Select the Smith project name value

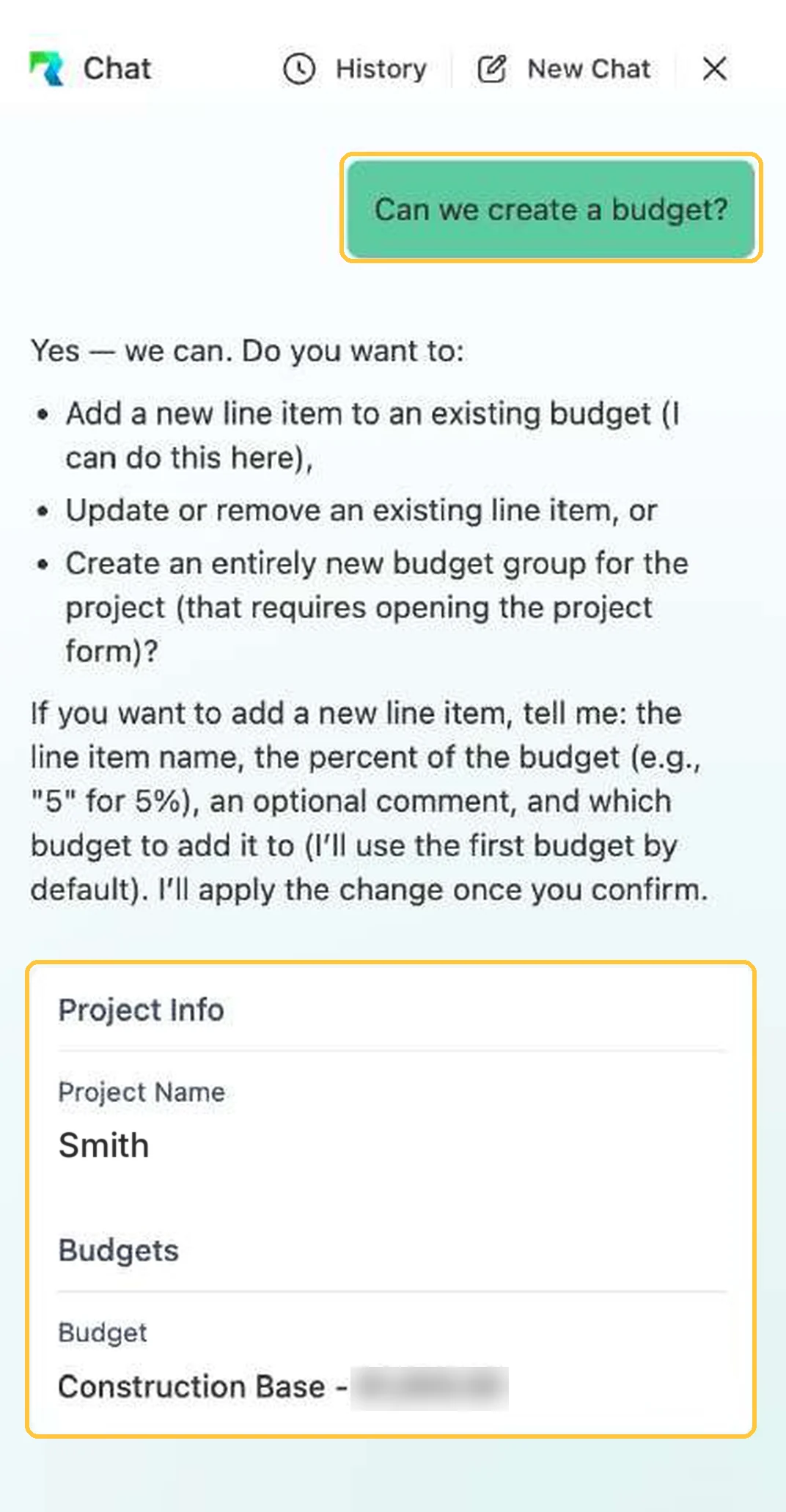(x=104, y=1145)
